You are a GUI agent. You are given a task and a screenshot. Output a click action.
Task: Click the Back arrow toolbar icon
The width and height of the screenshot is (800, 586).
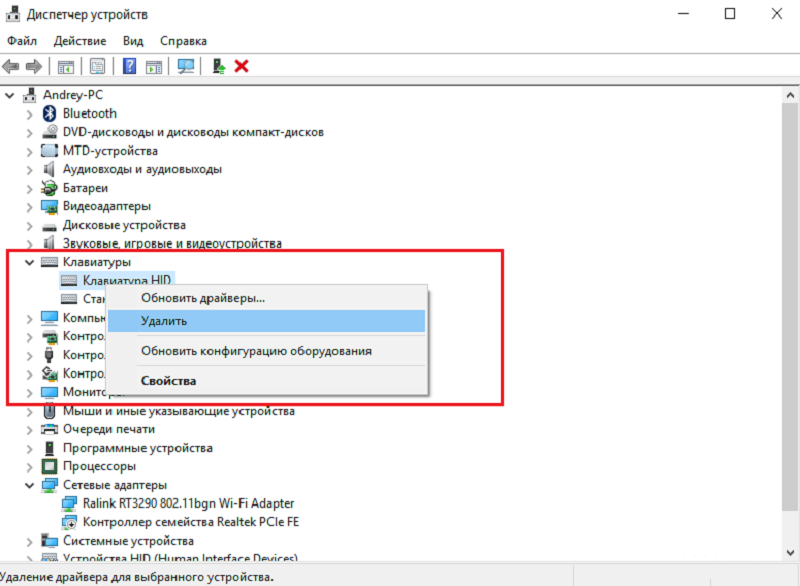point(11,66)
